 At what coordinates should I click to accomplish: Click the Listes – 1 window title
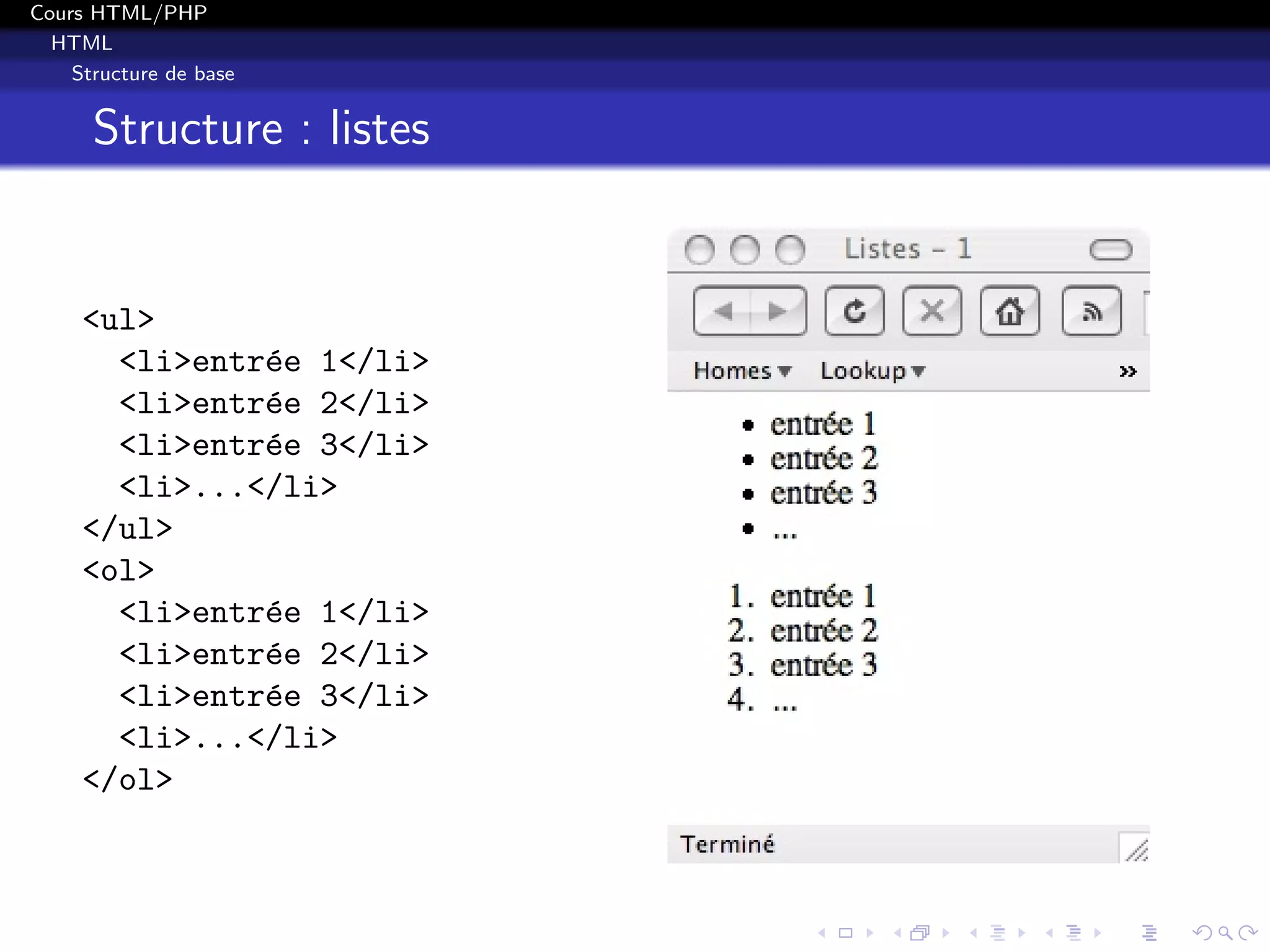point(908,249)
